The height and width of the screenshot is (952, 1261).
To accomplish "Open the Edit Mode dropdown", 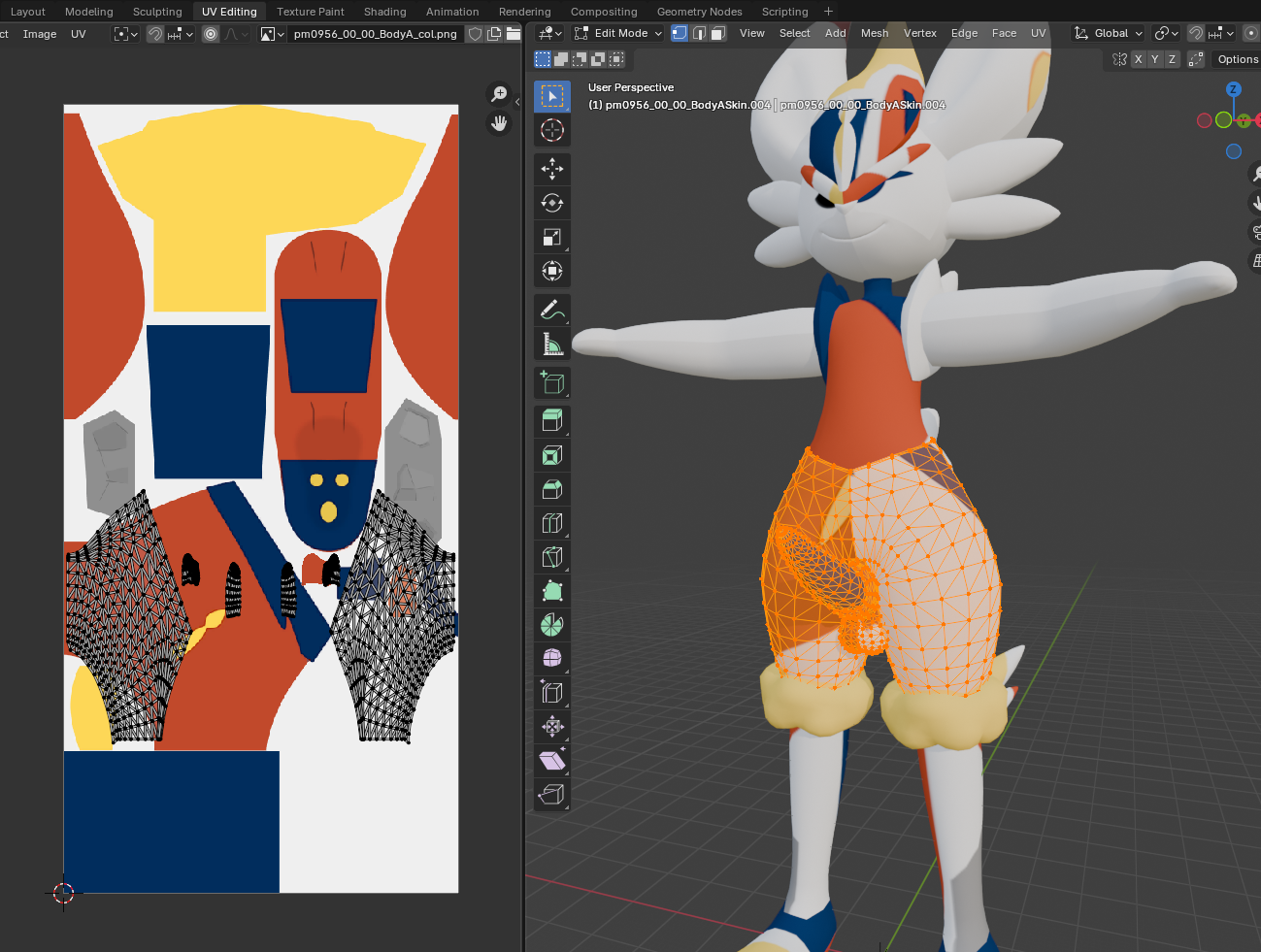I will (x=618, y=33).
